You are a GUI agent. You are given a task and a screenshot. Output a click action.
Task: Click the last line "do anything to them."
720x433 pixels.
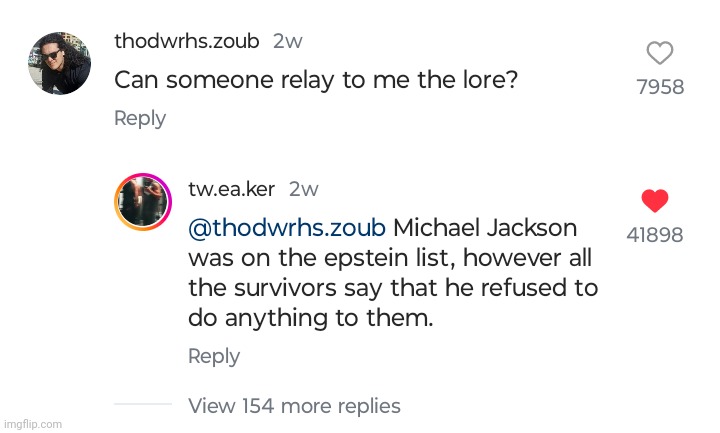[311, 318]
